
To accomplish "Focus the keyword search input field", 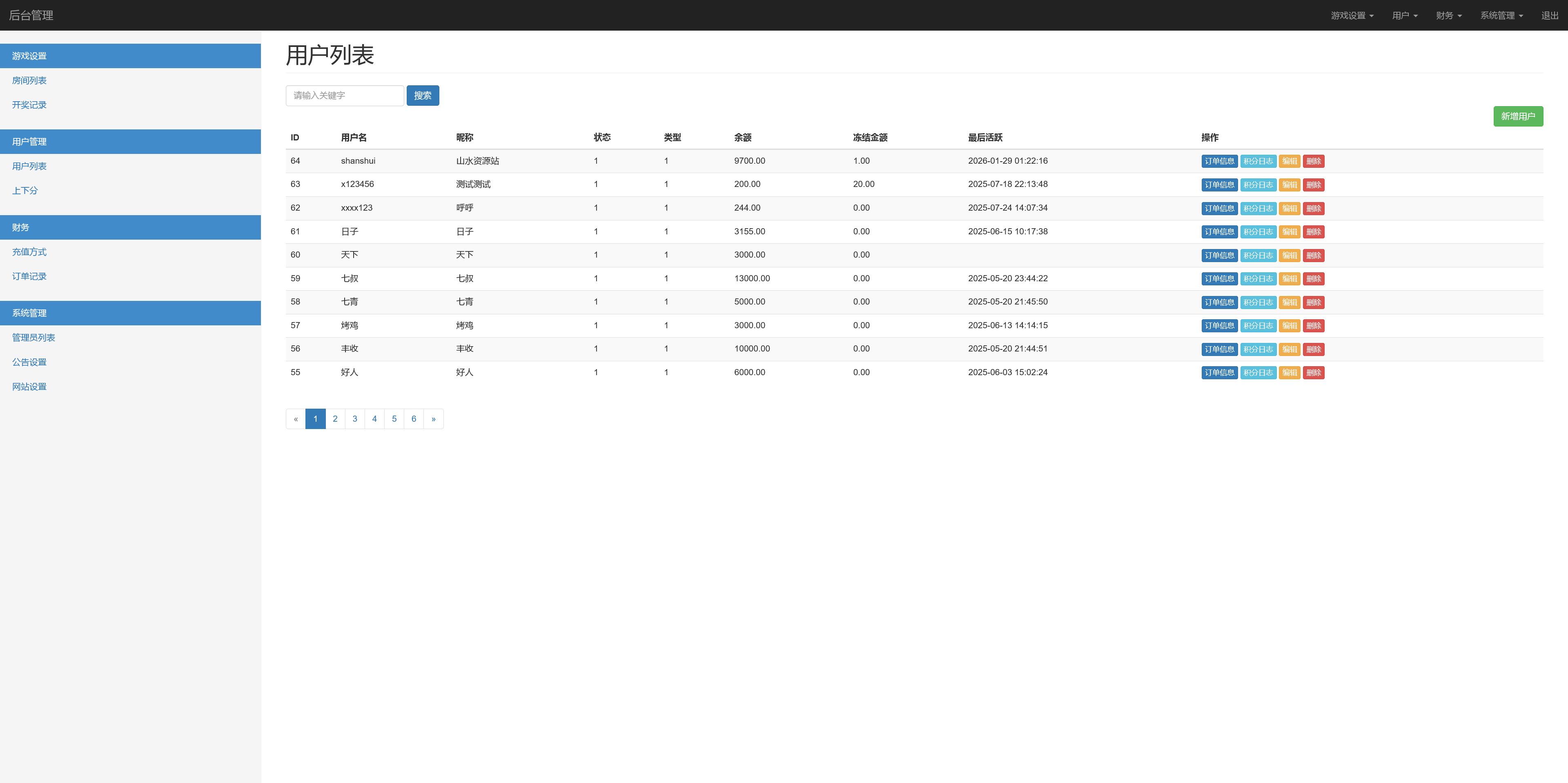I will tap(345, 96).
